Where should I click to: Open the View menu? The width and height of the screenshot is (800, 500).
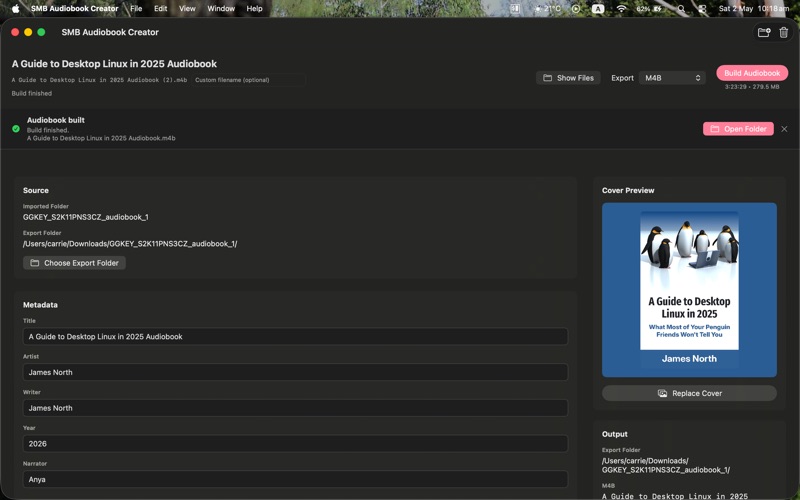click(187, 9)
